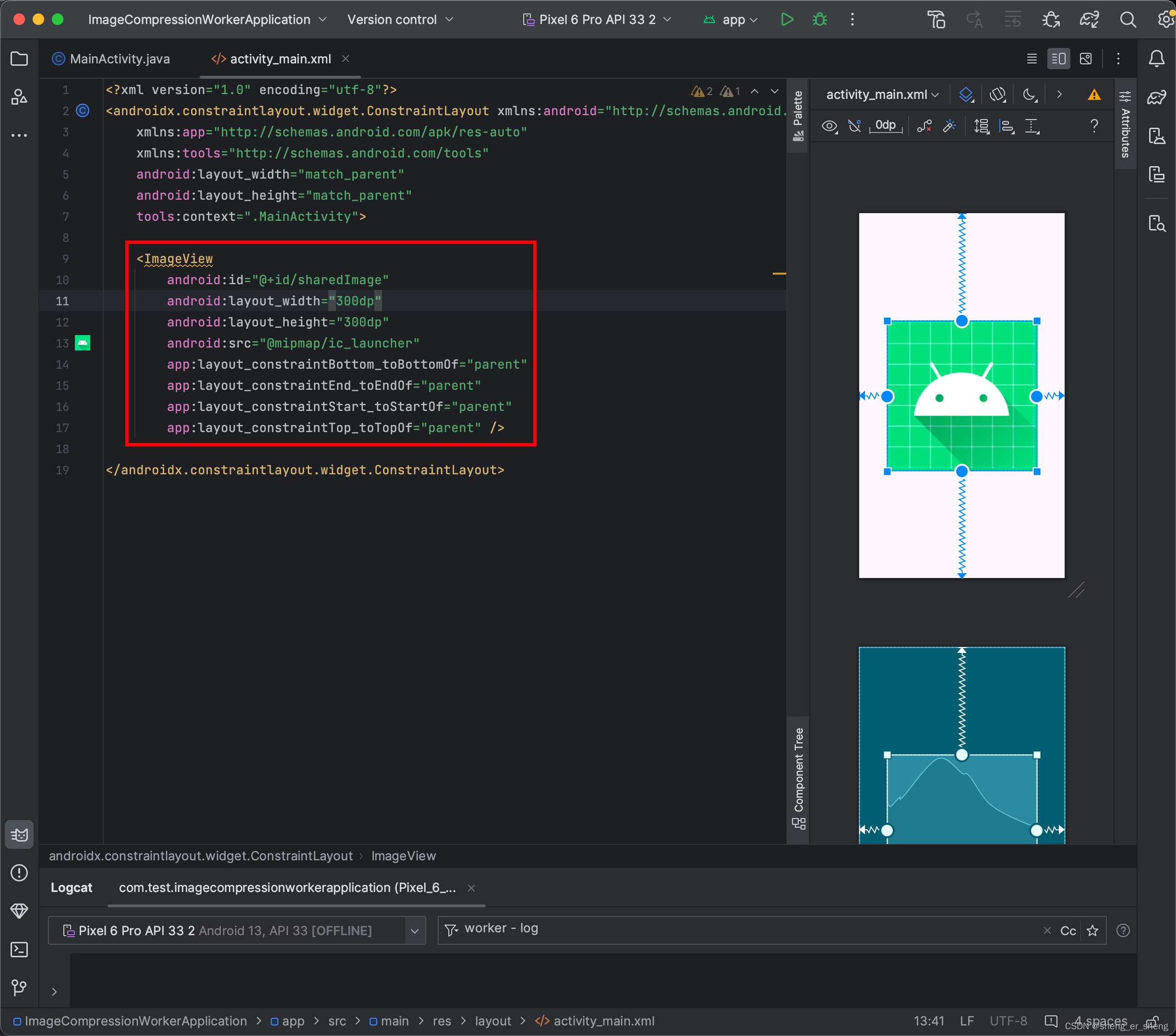Run the app with green play button
The image size is (1176, 1036).
(x=787, y=20)
